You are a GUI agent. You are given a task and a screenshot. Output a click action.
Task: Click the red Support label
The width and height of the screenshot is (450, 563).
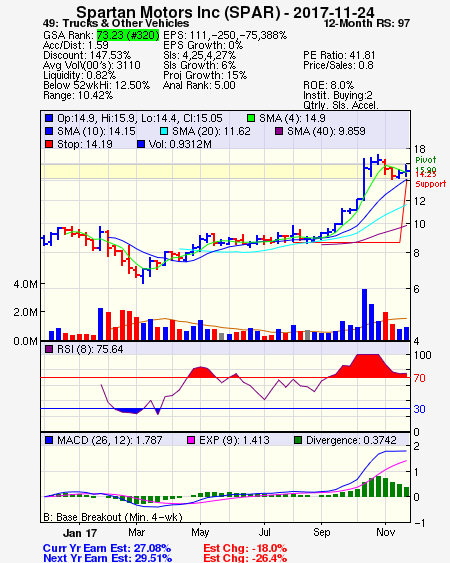[x=430, y=184]
